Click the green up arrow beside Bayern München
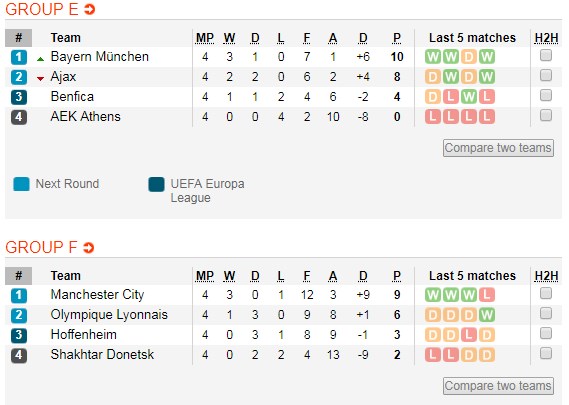Image resolution: width=569 pixels, height=405 pixels. tap(41, 59)
